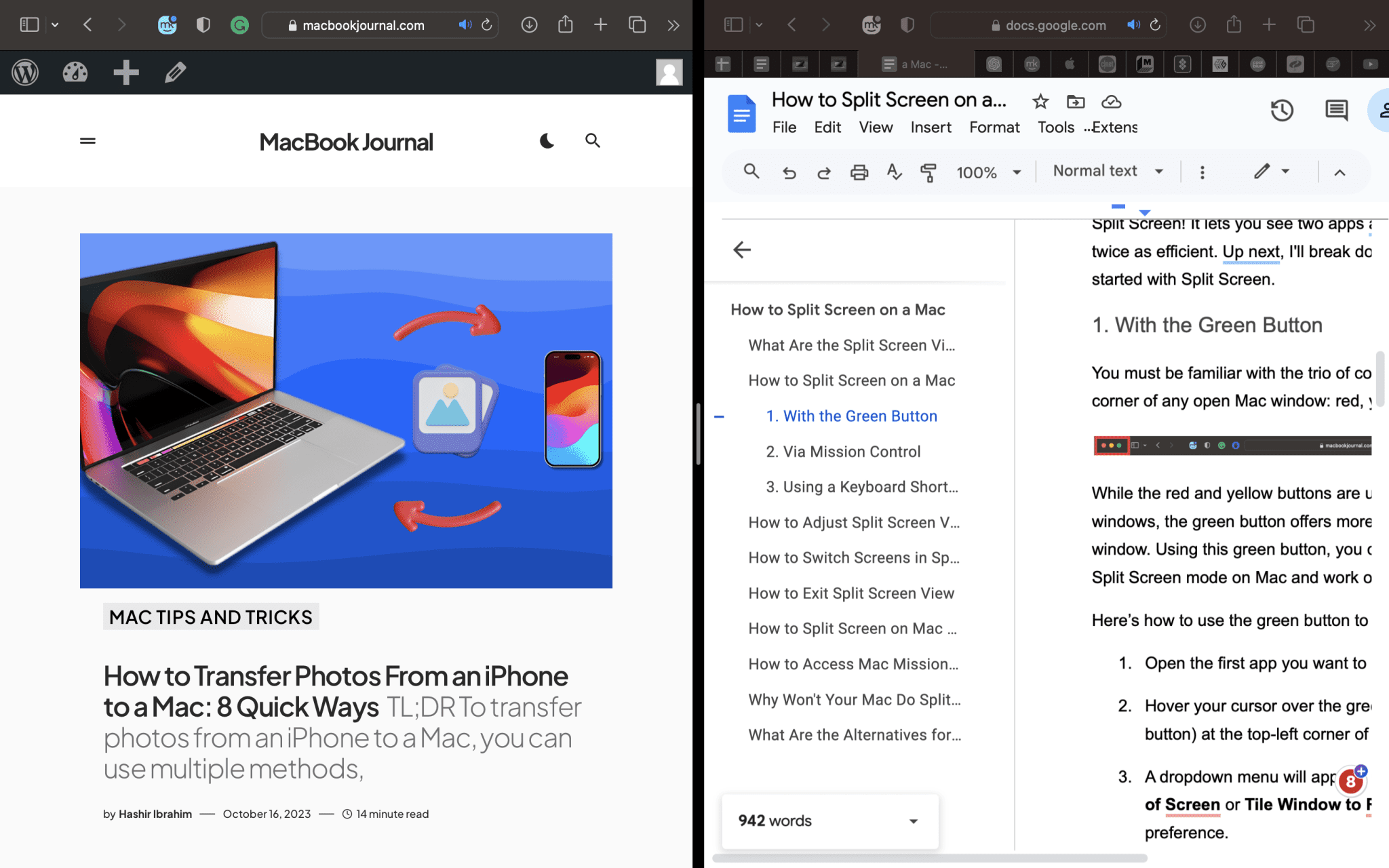Select '1. With the Green Button' in outline
Viewport: 1389px width, 868px height.
click(x=851, y=416)
